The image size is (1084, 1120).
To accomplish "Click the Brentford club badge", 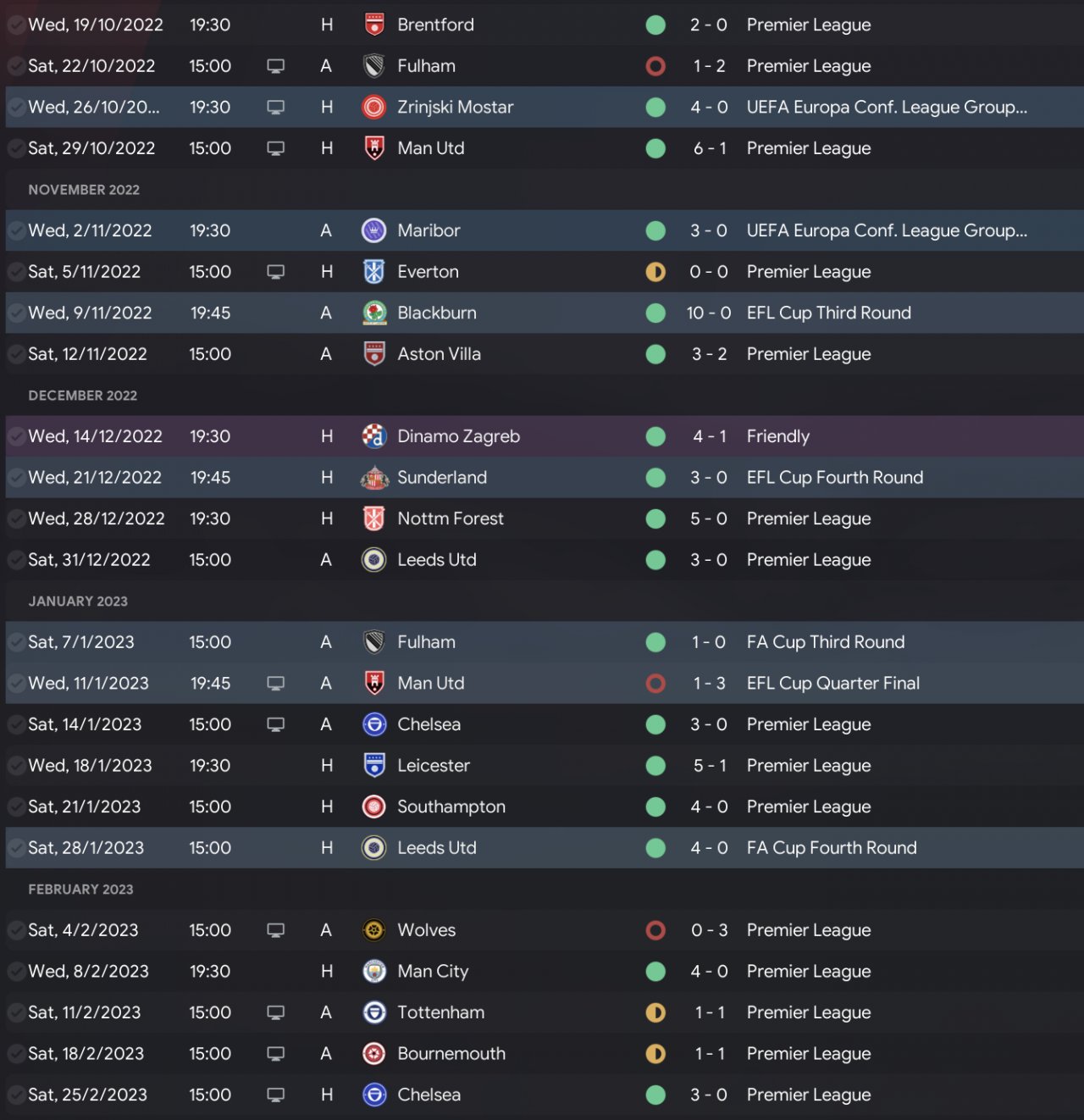I will pos(373,25).
